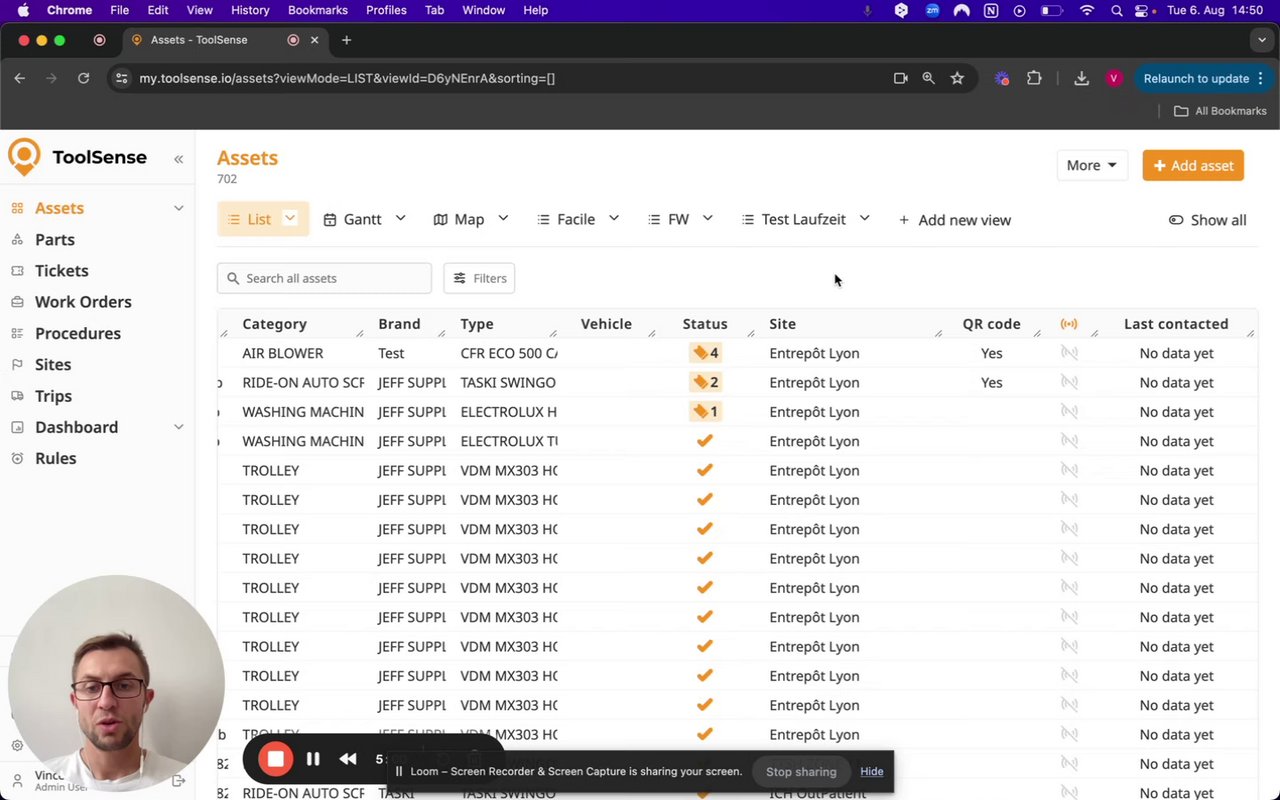Expand the Dashboard chevron in the sidebar

[179, 427]
